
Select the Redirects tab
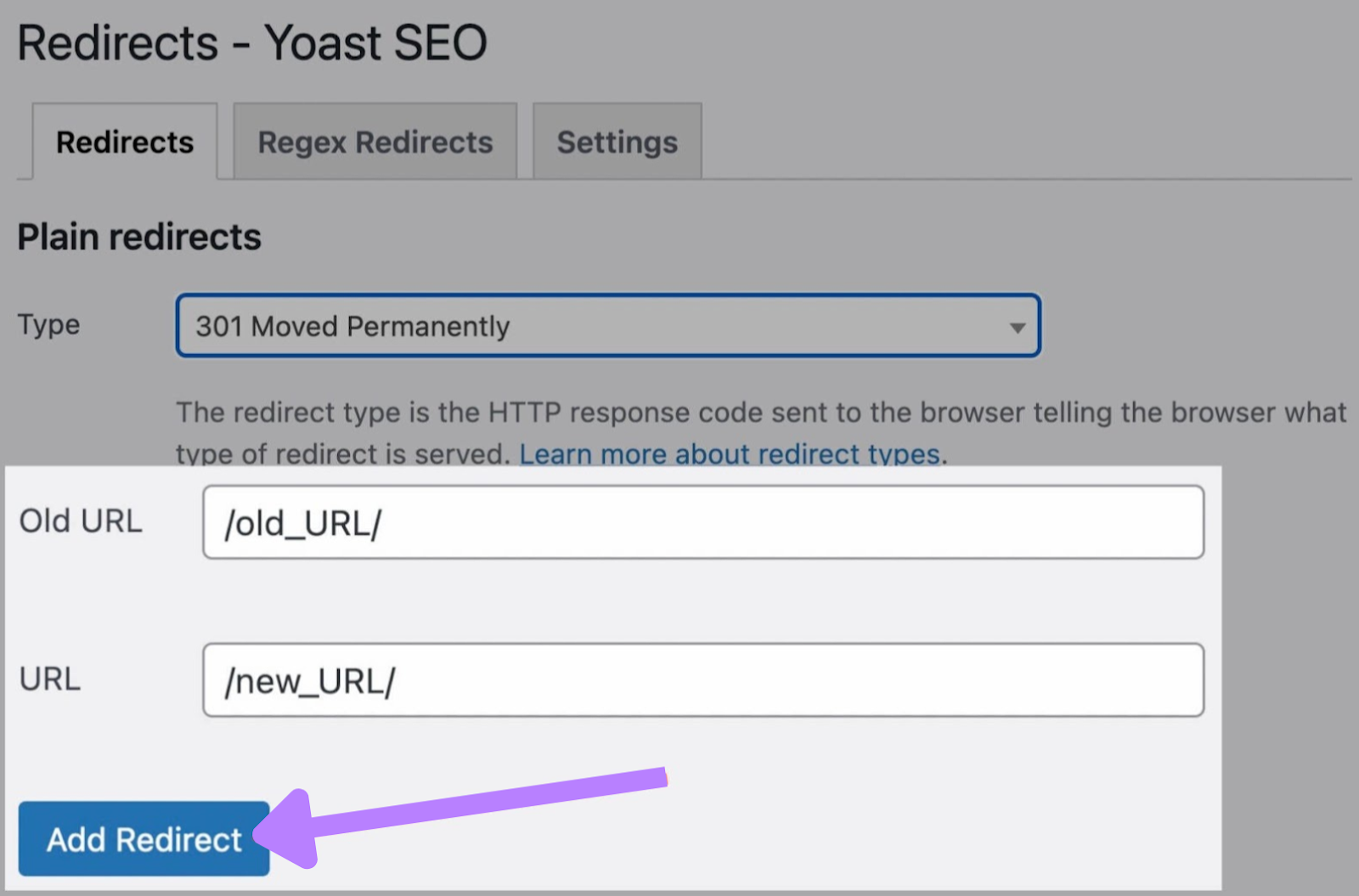[124, 141]
